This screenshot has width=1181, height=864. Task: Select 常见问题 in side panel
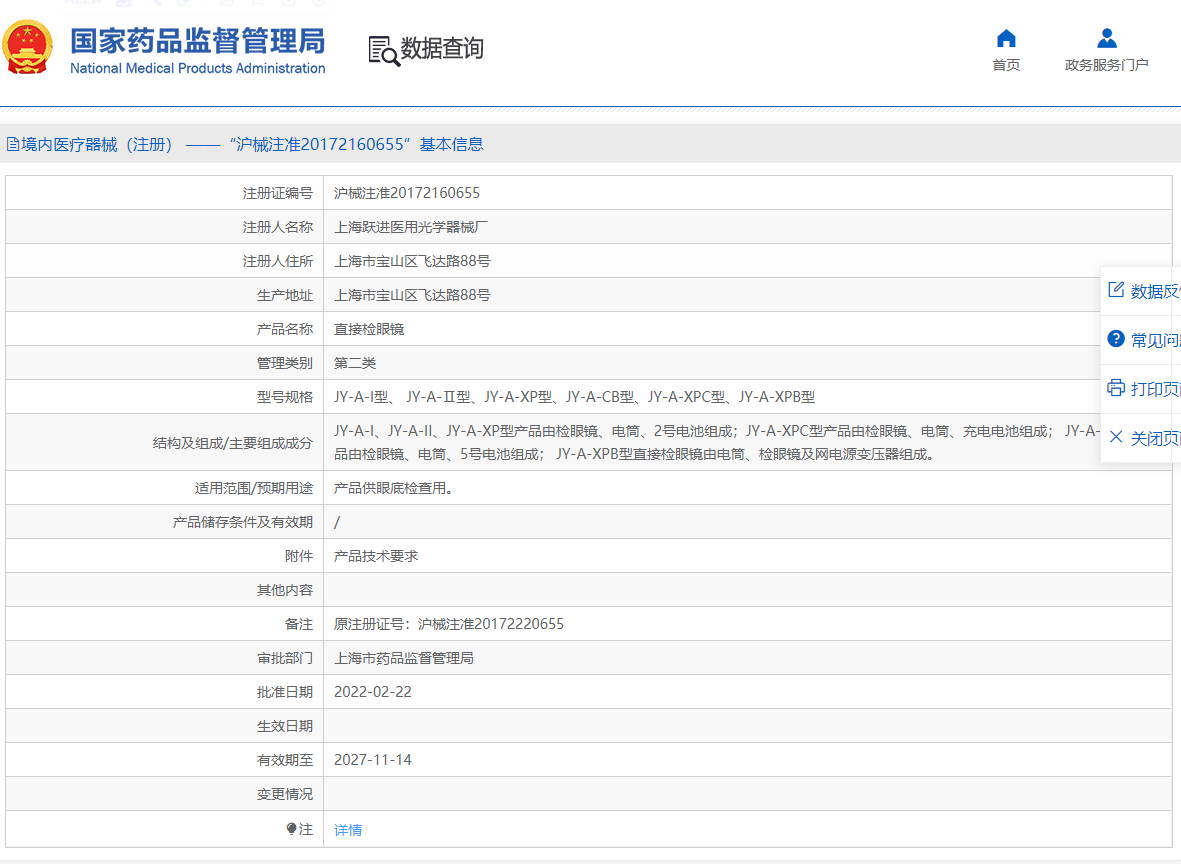point(1155,340)
